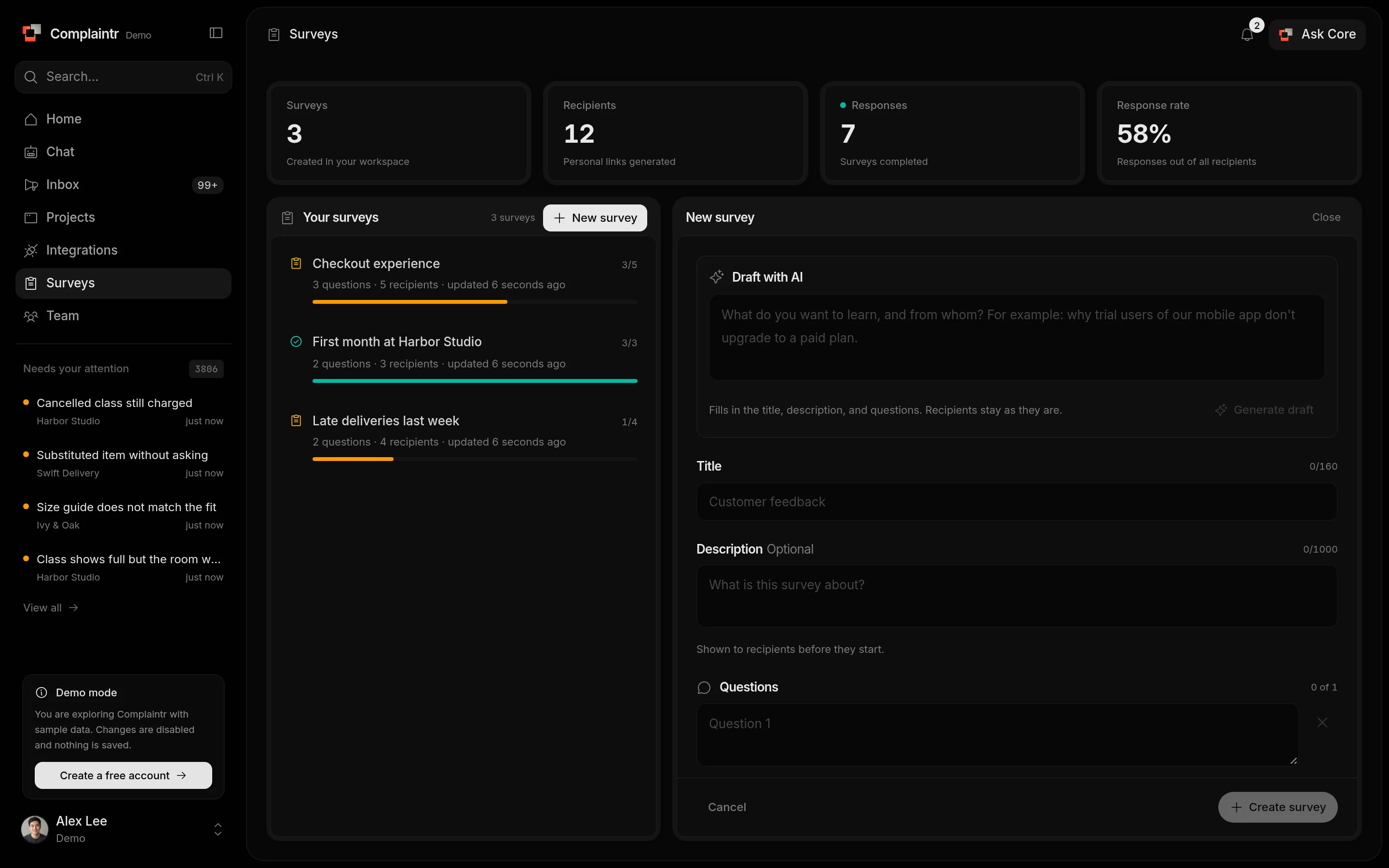Viewport: 1389px width, 868px height.
Task: Open Integrations in the sidebar
Action: point(123,250)
